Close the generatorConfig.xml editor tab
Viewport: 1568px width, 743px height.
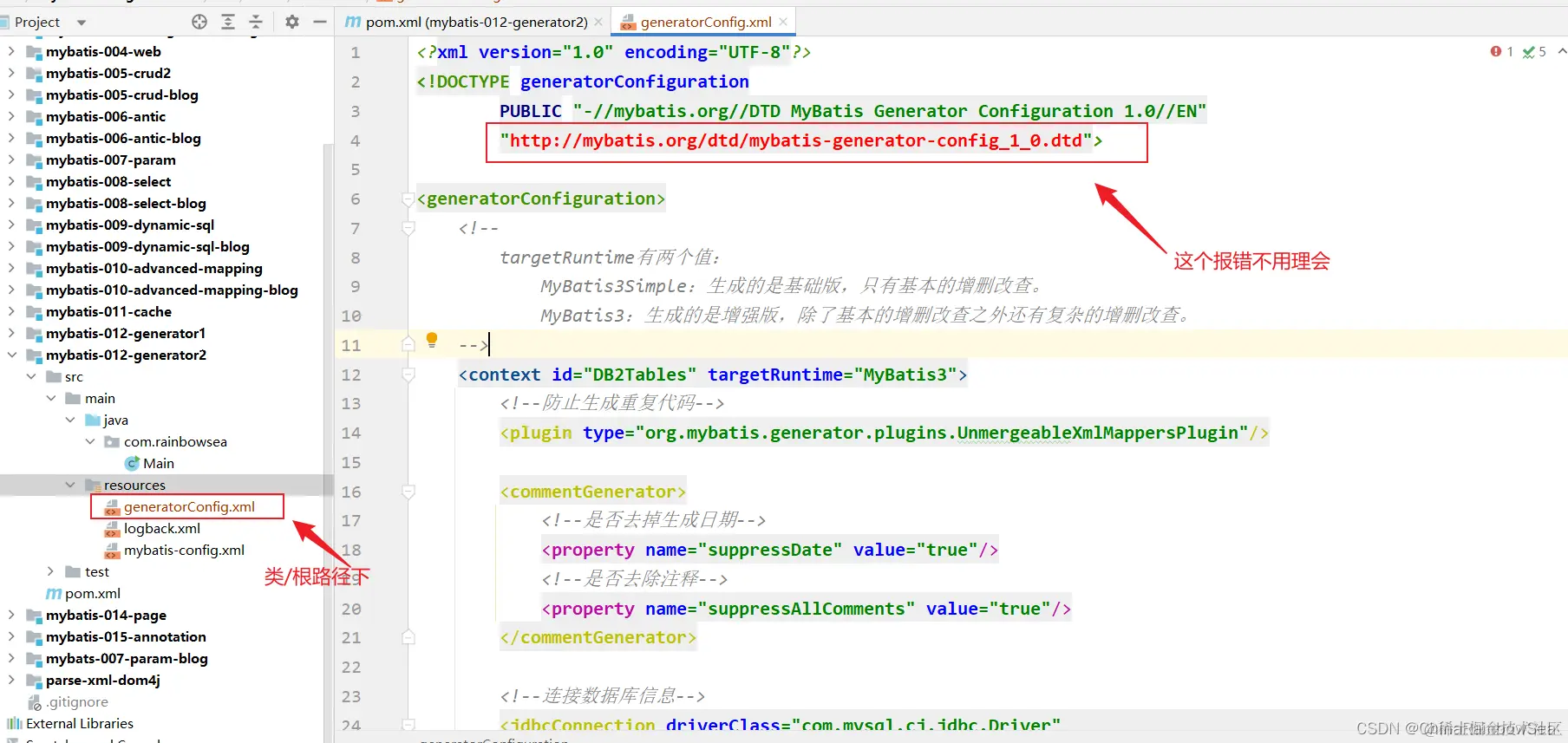point(783,22)
